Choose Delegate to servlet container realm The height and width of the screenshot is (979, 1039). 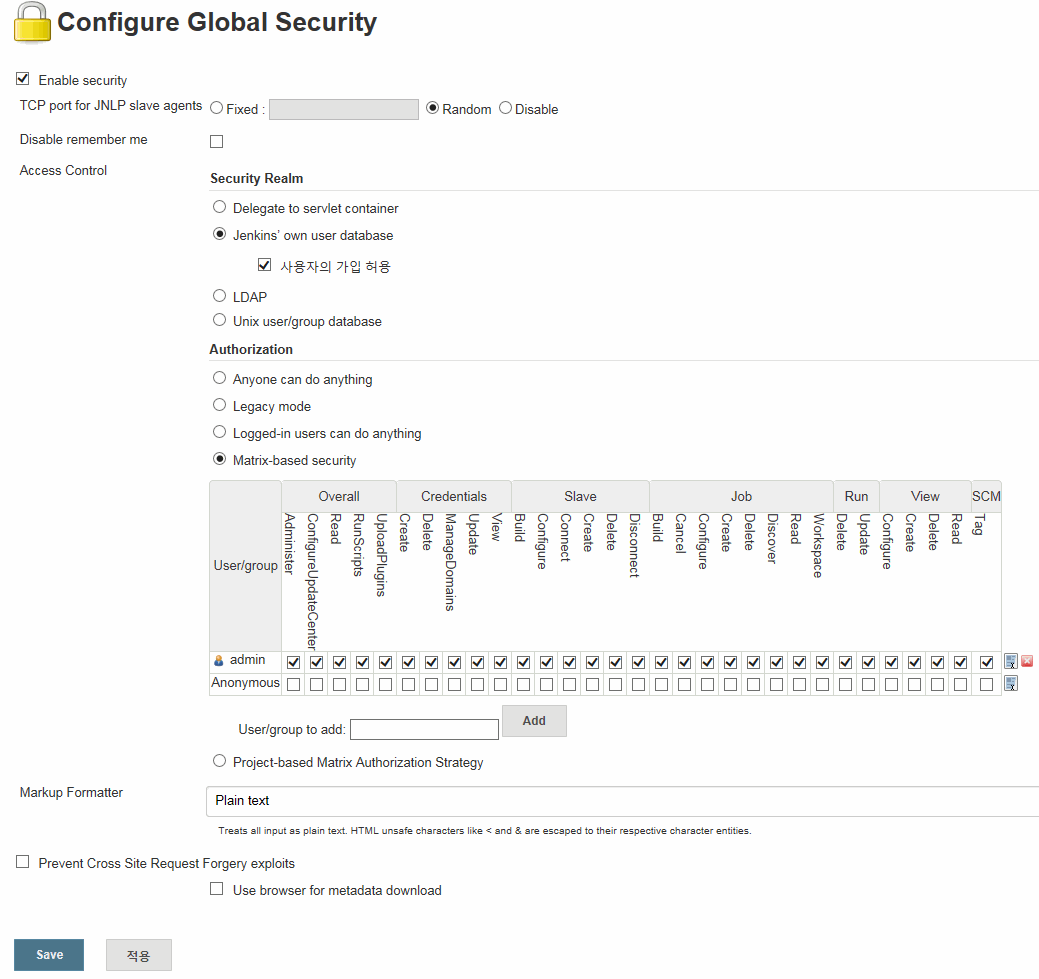[x=219, y=207]
